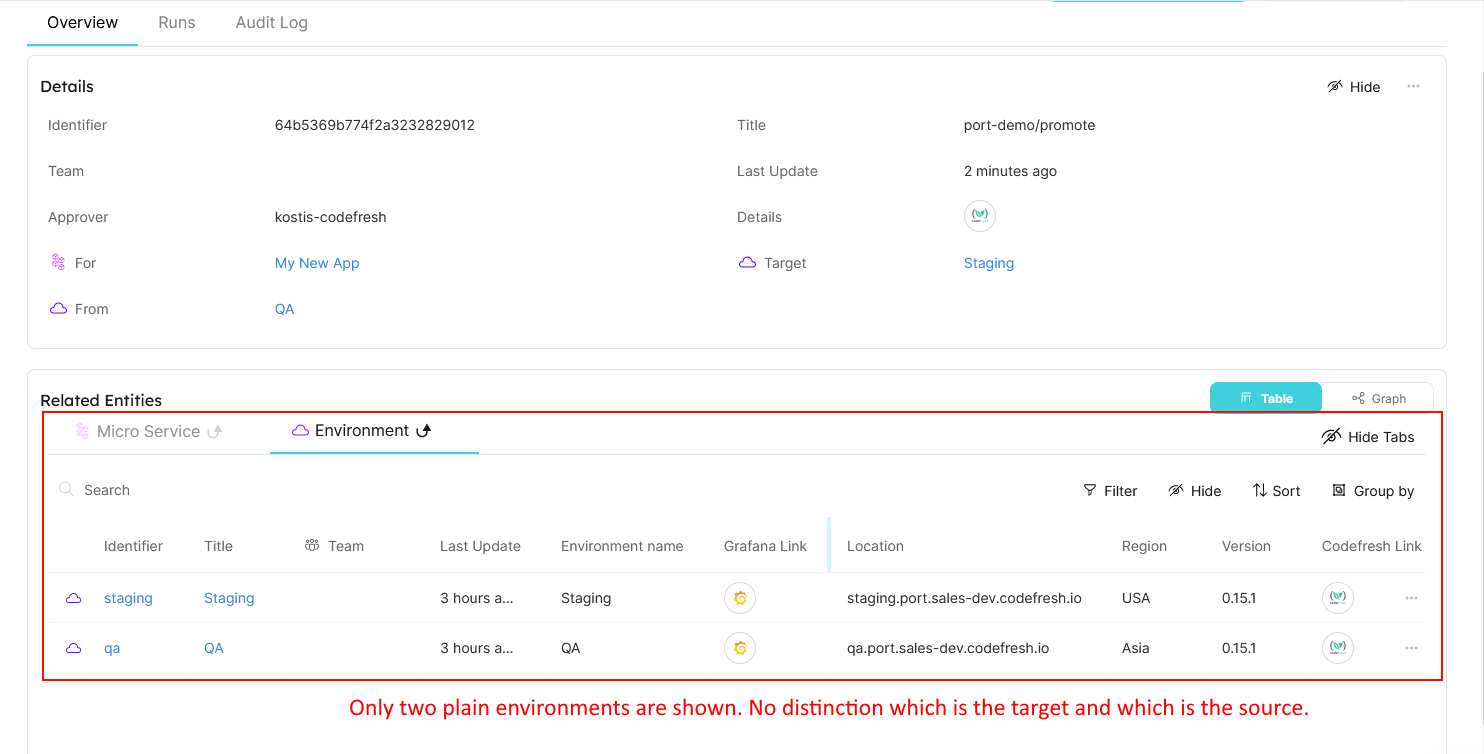This screenshot has width=1484, height=754.
Task: Open the My New App link
Action: (x=317, y=263)
